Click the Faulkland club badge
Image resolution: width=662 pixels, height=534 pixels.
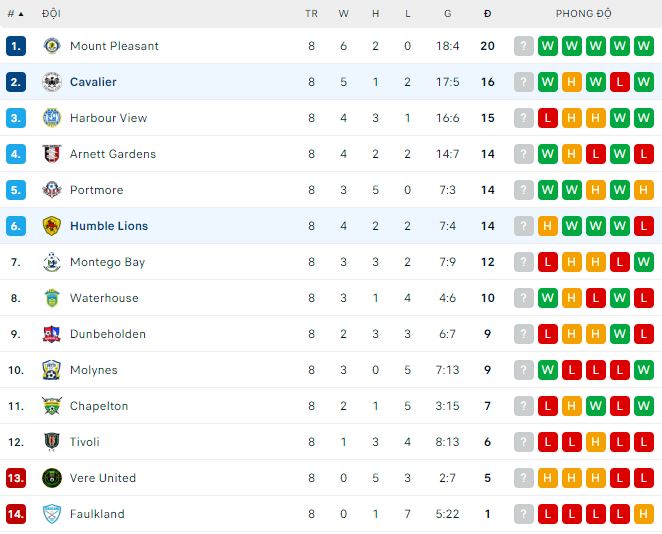click(52, 514)
